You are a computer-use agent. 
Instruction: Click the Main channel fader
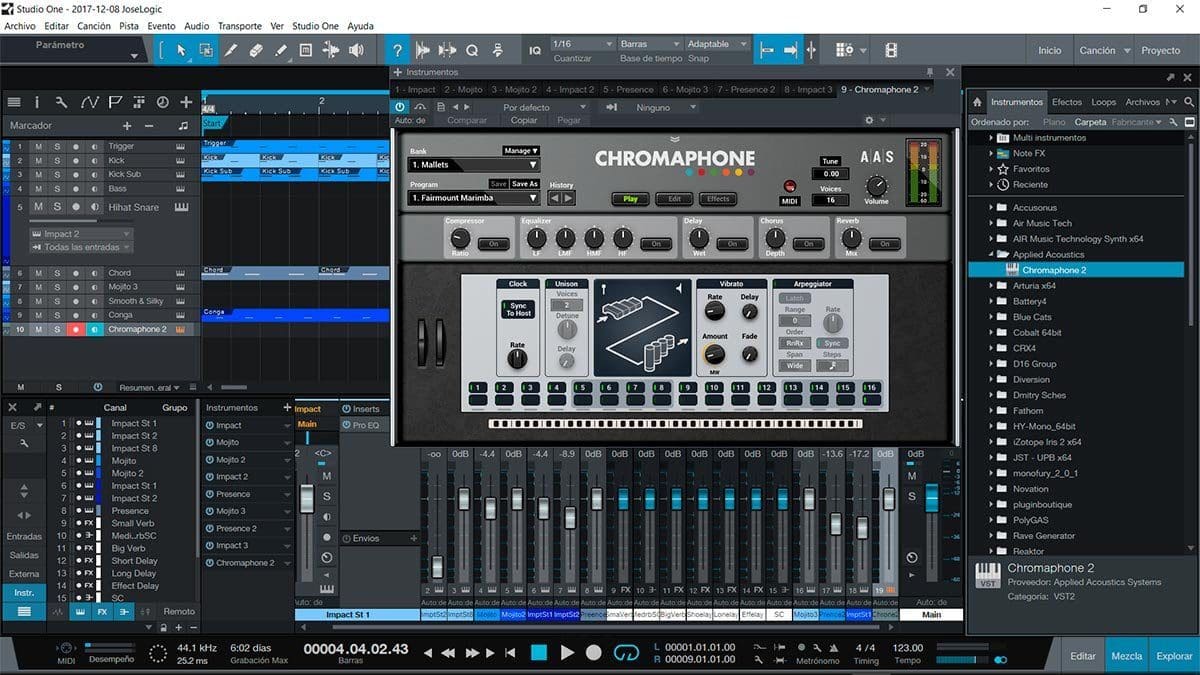tap(932, 497)
